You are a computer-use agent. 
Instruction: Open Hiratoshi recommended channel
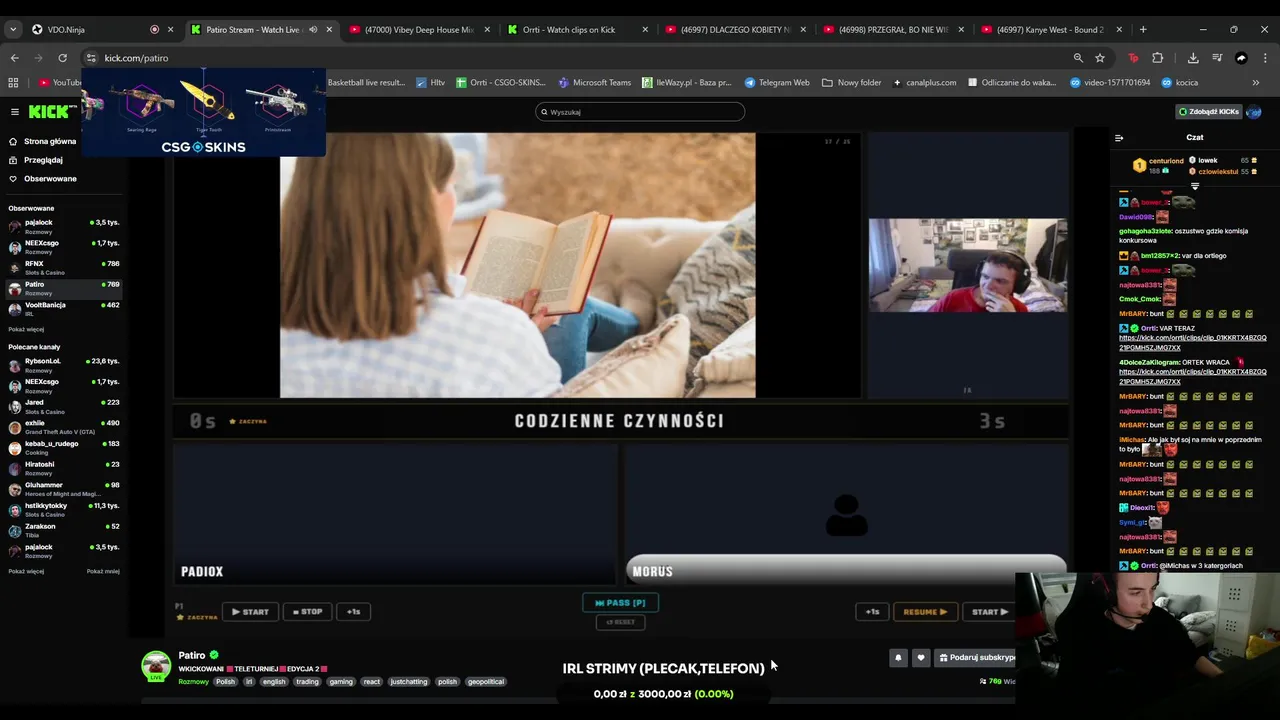63,468
